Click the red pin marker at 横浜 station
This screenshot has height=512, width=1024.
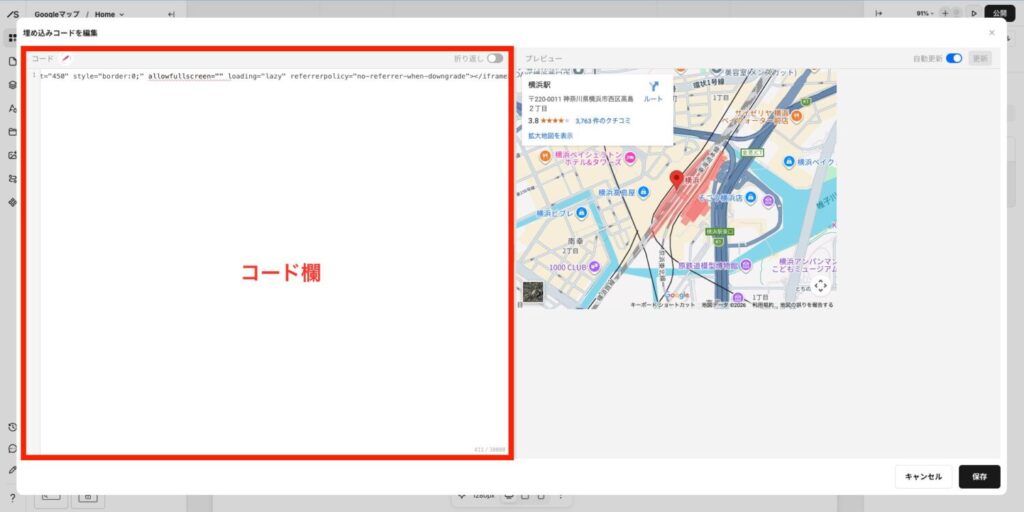(676, 180)
